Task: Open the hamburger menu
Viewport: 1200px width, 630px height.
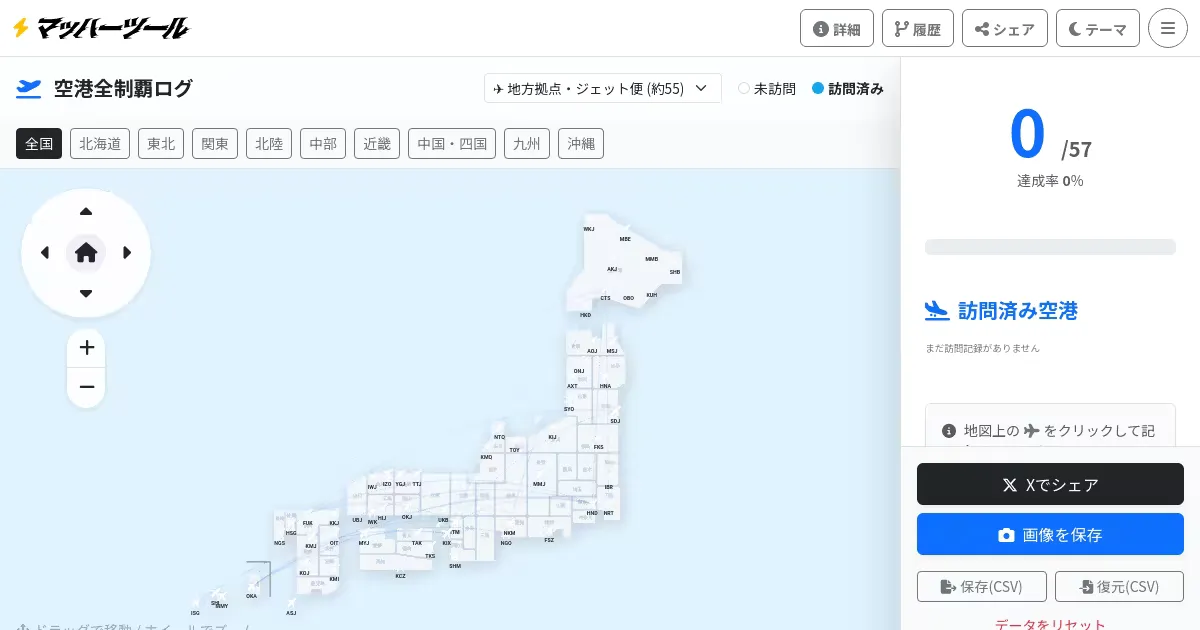Action: pyautogui.click(x=1168, y=28)
